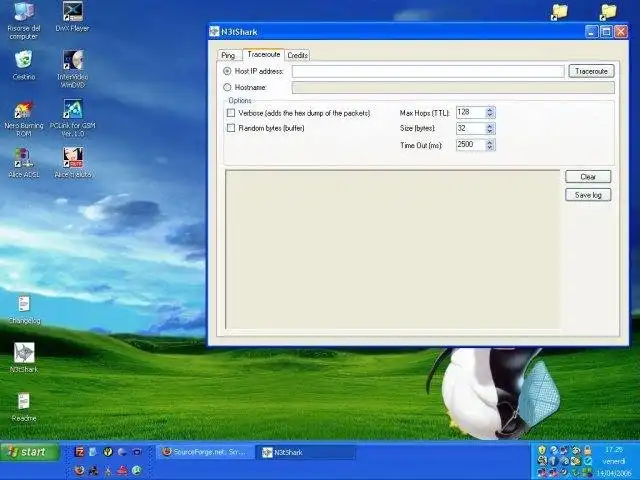
Task: Click the N3tShark taskbar button
Action: coord(306,452)
